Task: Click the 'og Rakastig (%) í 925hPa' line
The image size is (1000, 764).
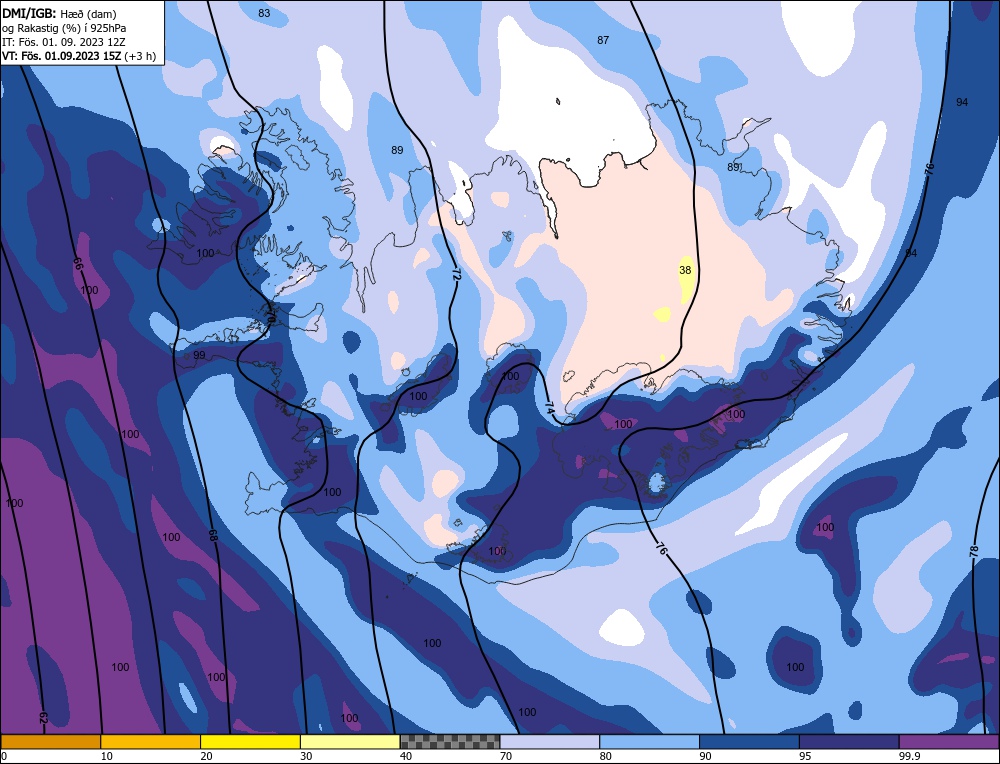Action: point(64,27)
